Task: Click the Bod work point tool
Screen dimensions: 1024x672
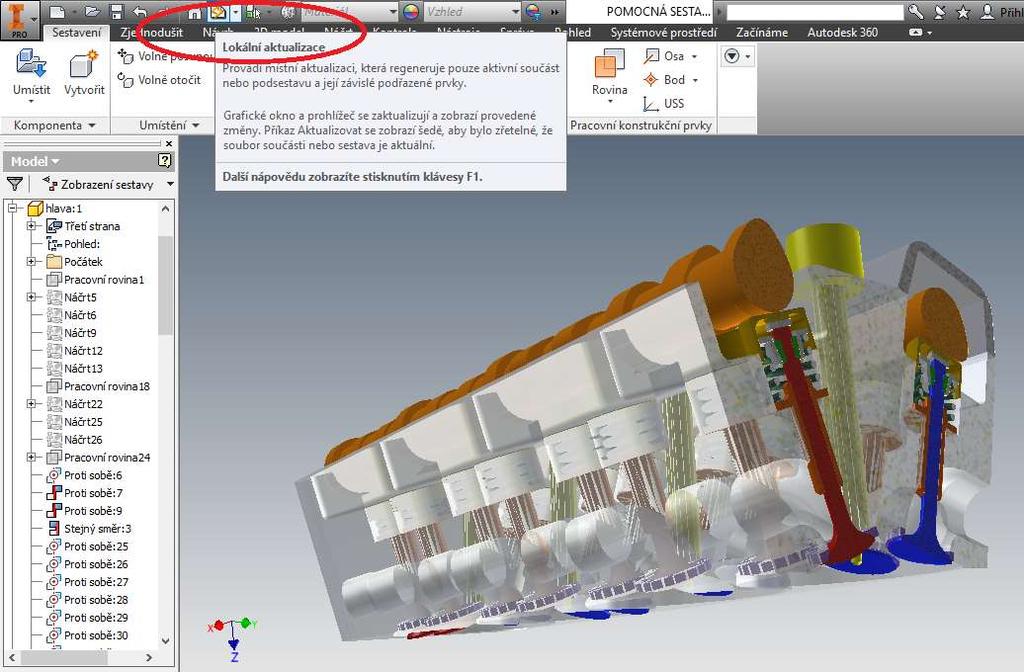Action: tap(664, 80)
